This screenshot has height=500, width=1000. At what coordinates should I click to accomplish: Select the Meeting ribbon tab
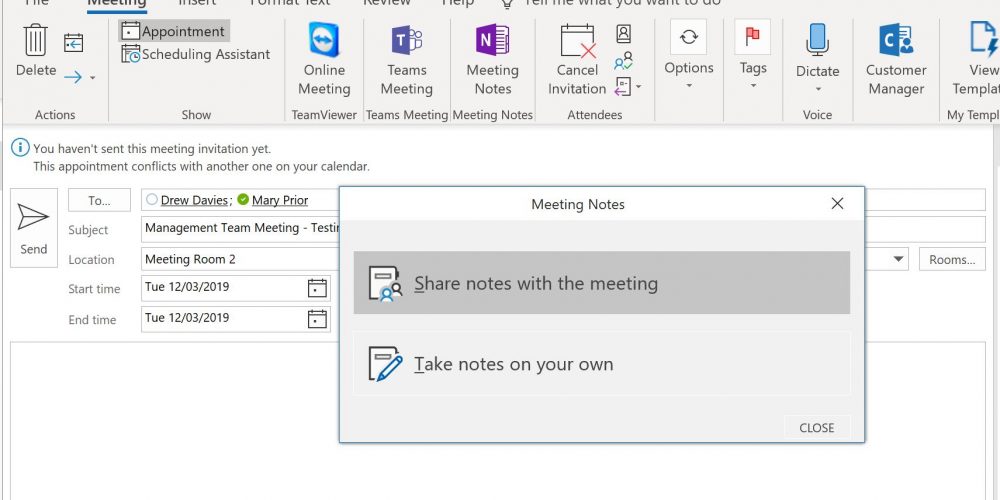117,3
